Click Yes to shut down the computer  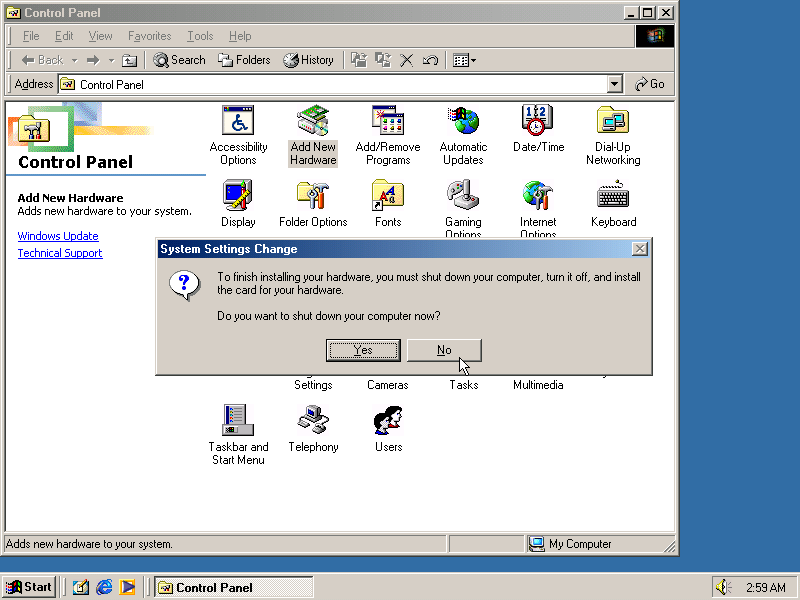click(362, 350)
